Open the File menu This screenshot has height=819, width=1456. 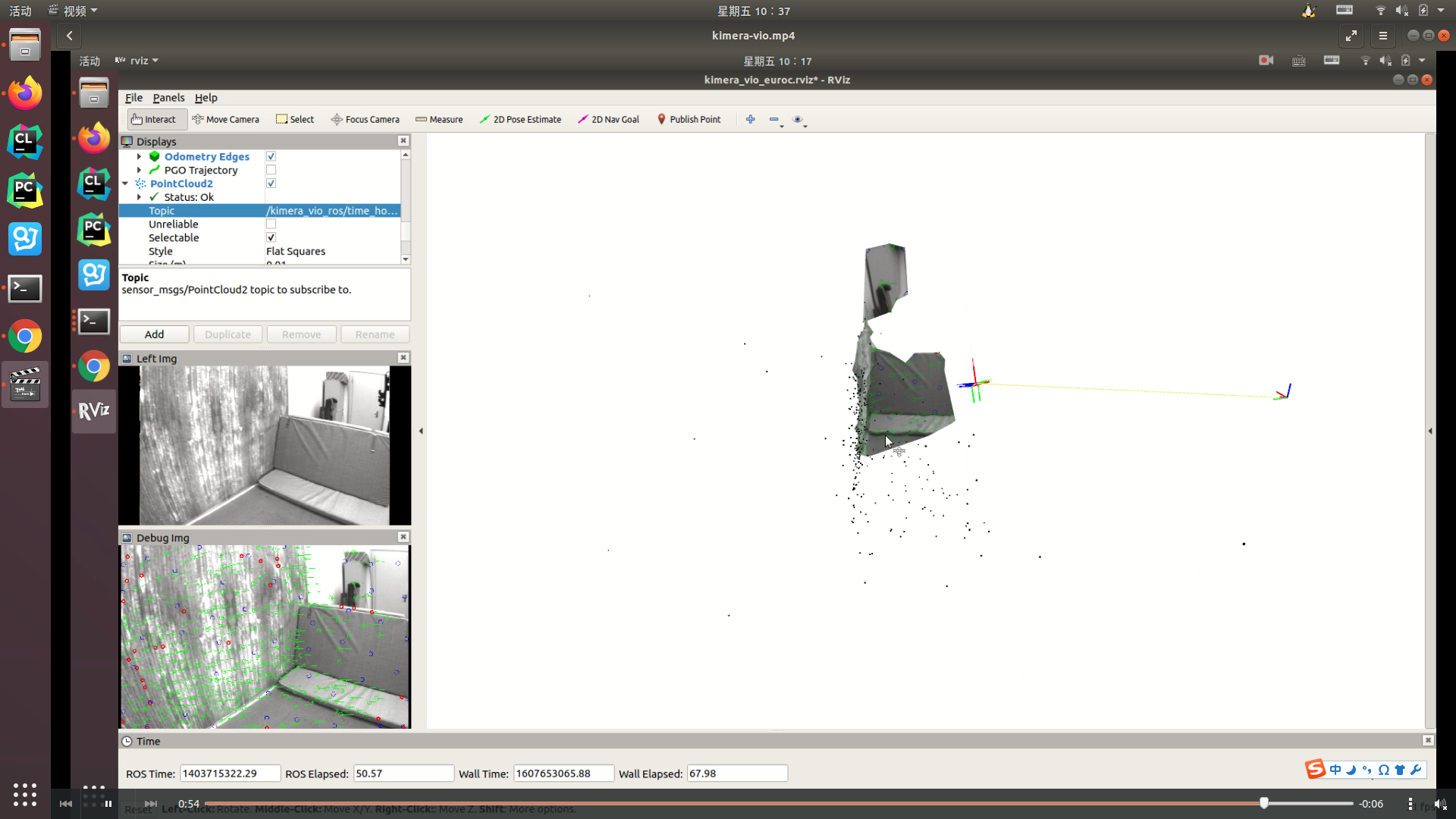pos(133,98)
